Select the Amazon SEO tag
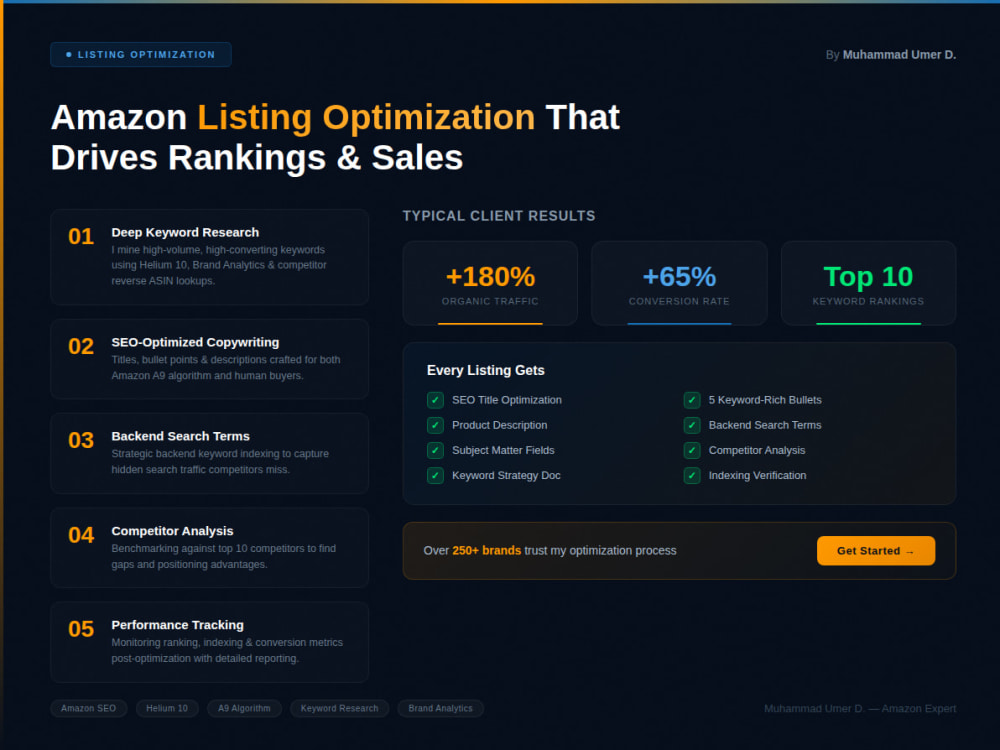The image size is (1000, 750). tap(89, 709)
